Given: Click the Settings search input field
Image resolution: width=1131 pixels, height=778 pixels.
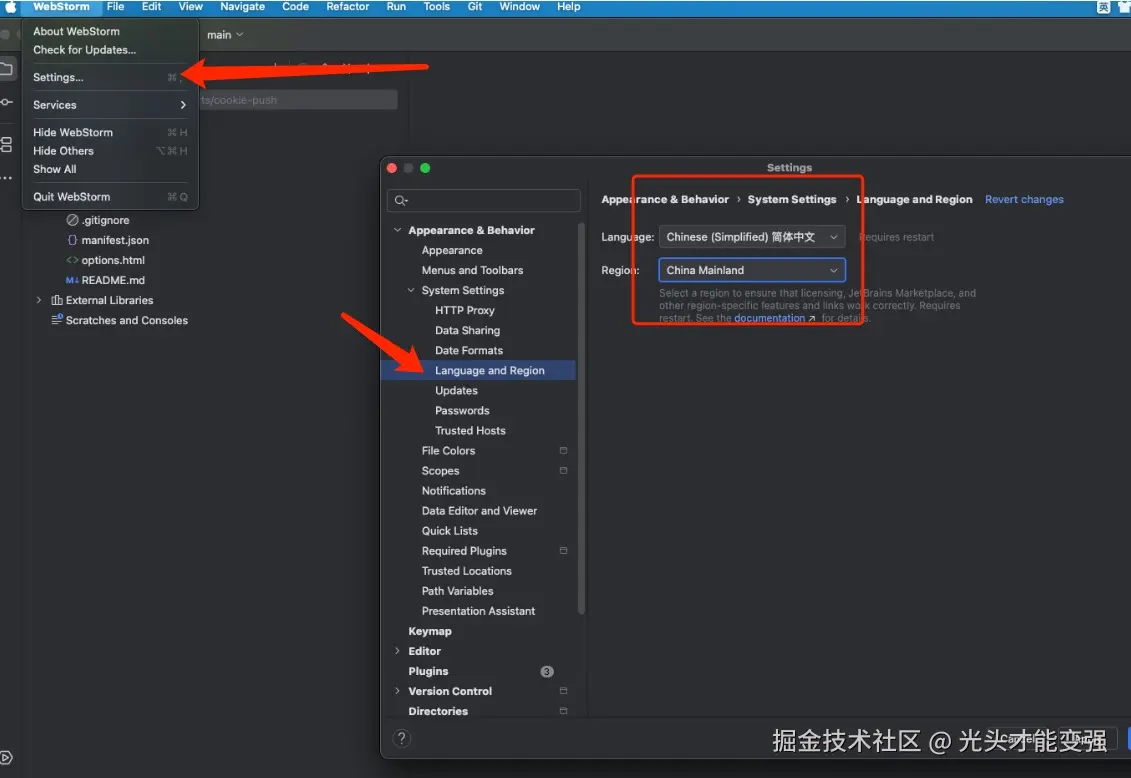Looking at the screenshot, I should [484, 200].
